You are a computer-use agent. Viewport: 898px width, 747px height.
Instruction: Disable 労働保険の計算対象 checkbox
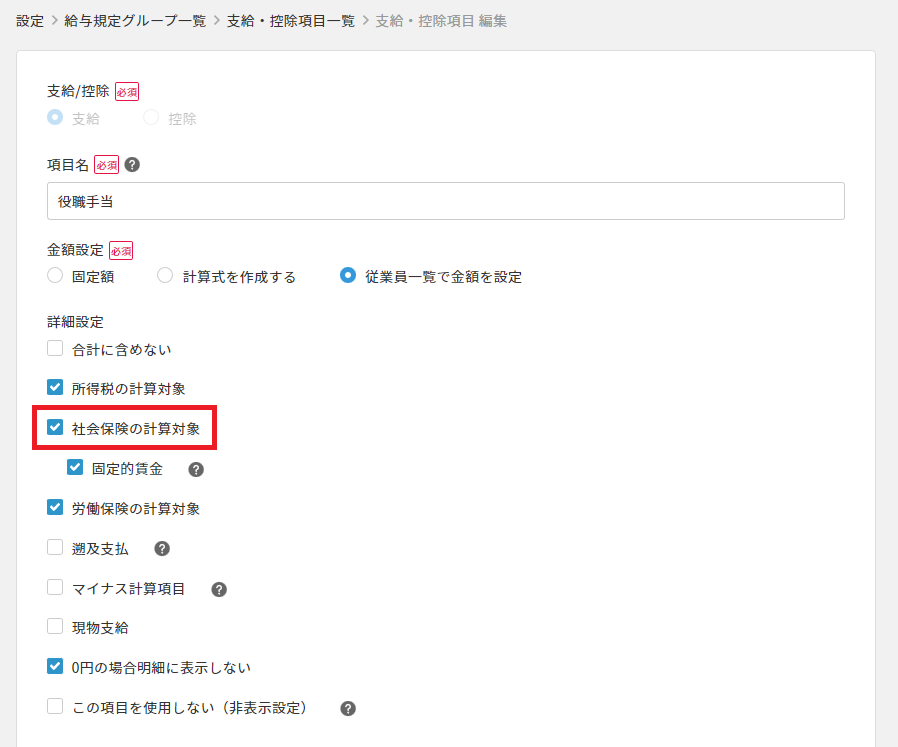point(56,508)
